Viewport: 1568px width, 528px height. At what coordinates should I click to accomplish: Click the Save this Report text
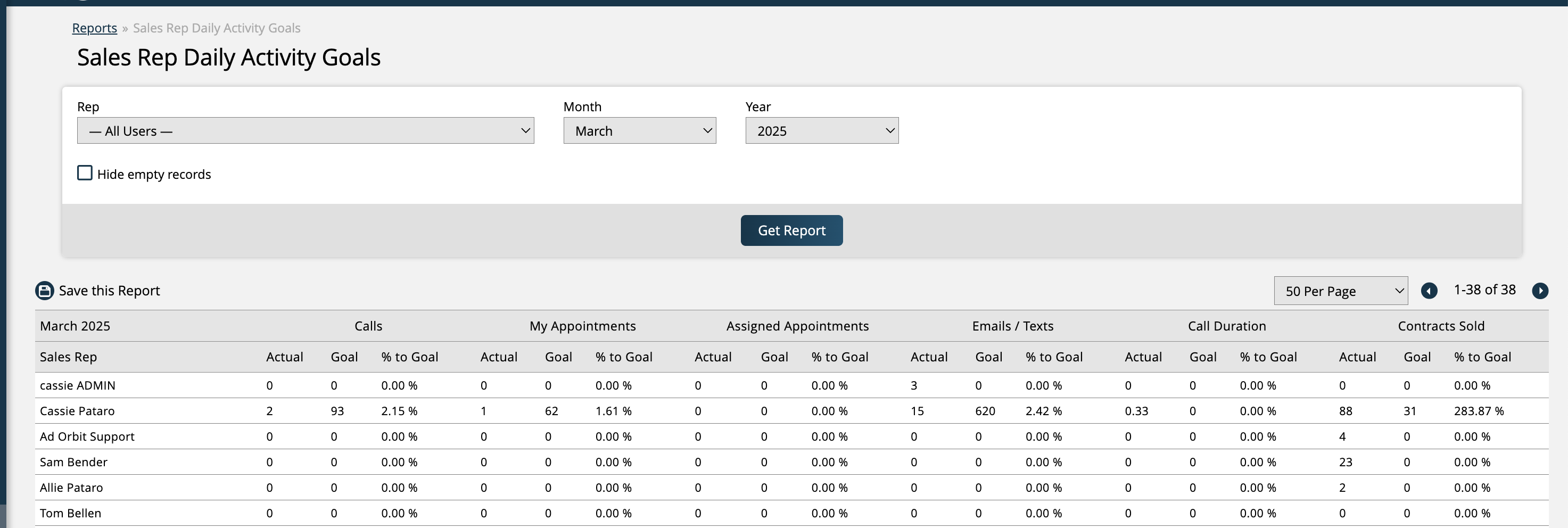point(109,291)
